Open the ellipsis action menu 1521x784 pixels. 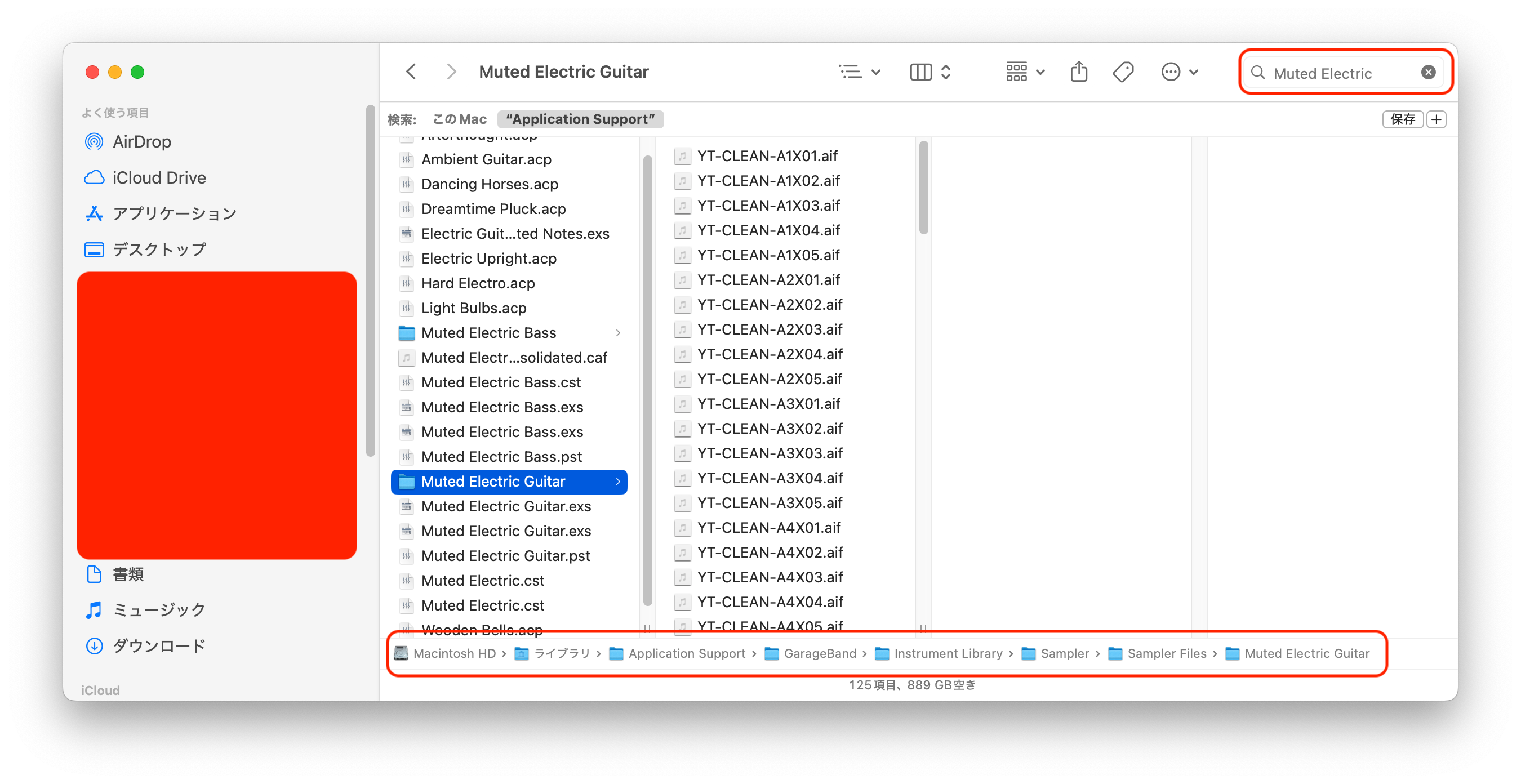[x=1179, y=72]
